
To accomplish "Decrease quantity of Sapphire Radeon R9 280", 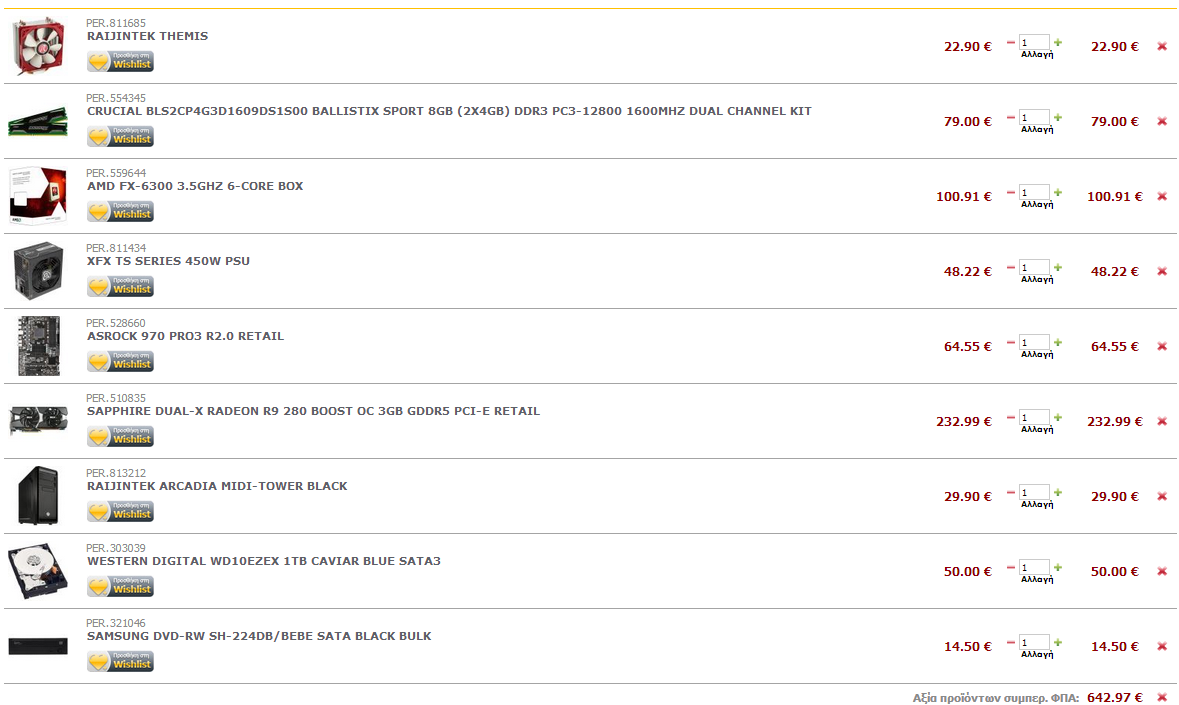I will (x=1011, y=418).
